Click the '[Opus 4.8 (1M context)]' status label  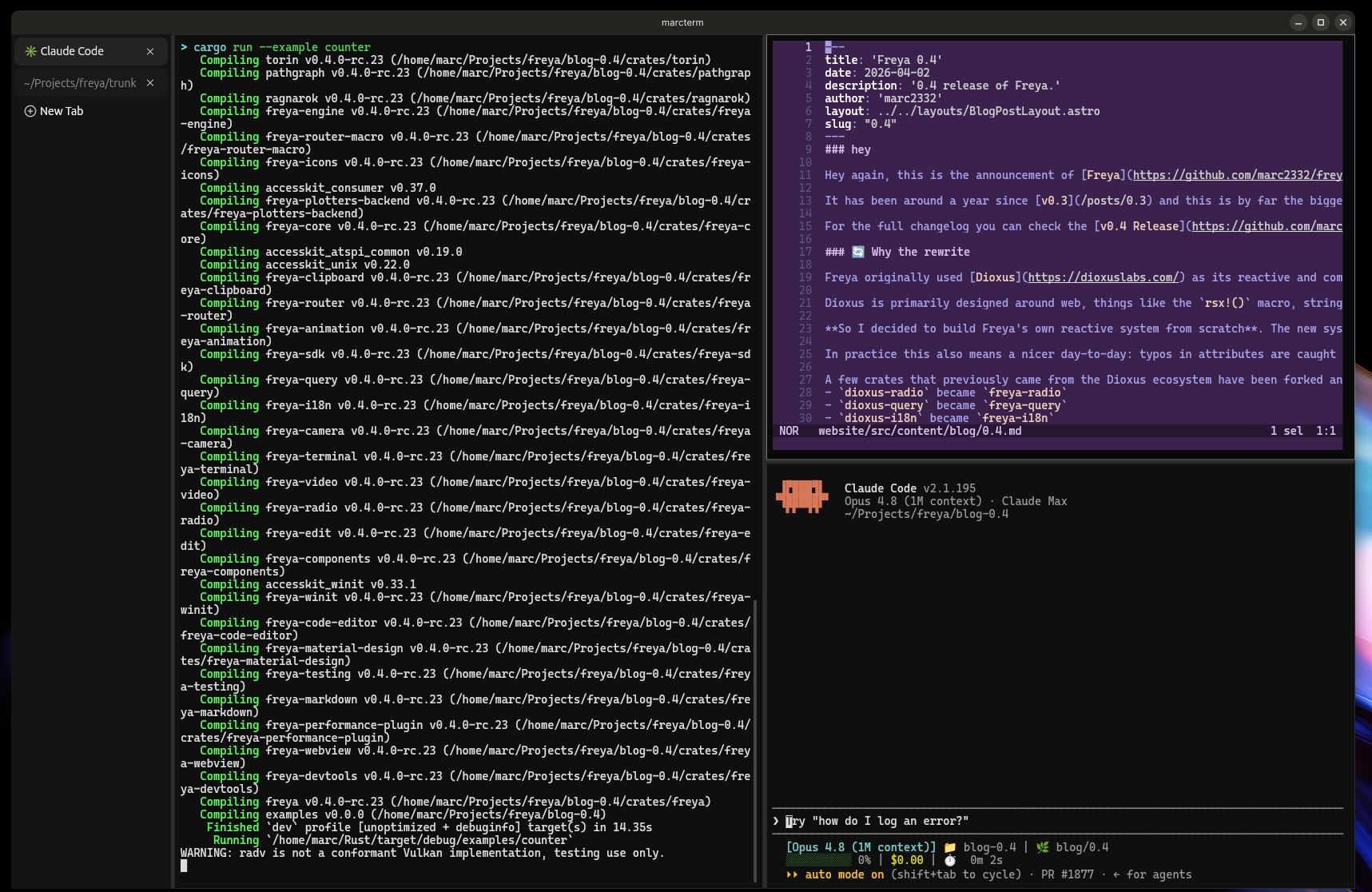(861, 847)
